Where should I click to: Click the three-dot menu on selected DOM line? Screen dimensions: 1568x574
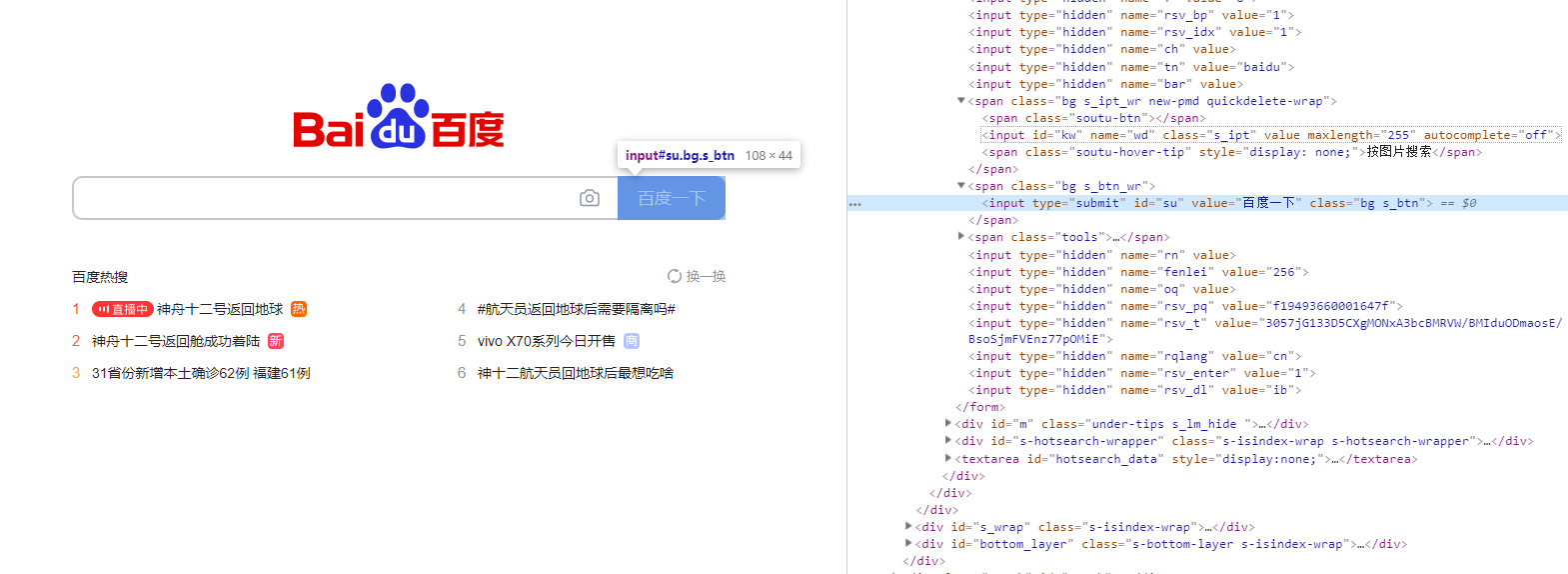click(854, 203)
